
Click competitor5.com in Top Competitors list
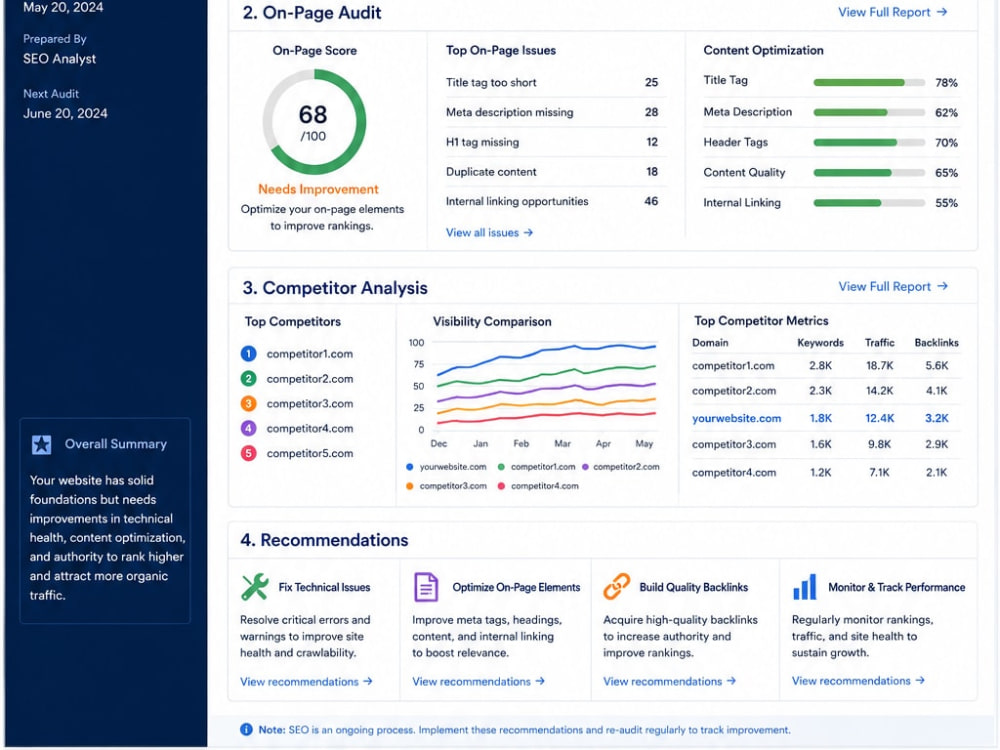(309, 453)
